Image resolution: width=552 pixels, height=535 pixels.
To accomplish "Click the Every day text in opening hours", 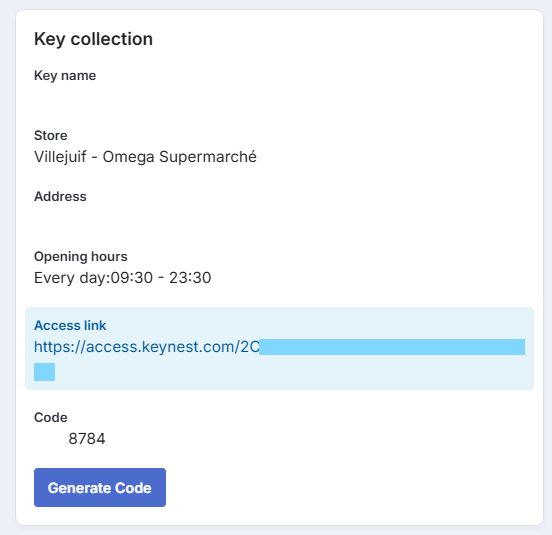I will [70, 278].
